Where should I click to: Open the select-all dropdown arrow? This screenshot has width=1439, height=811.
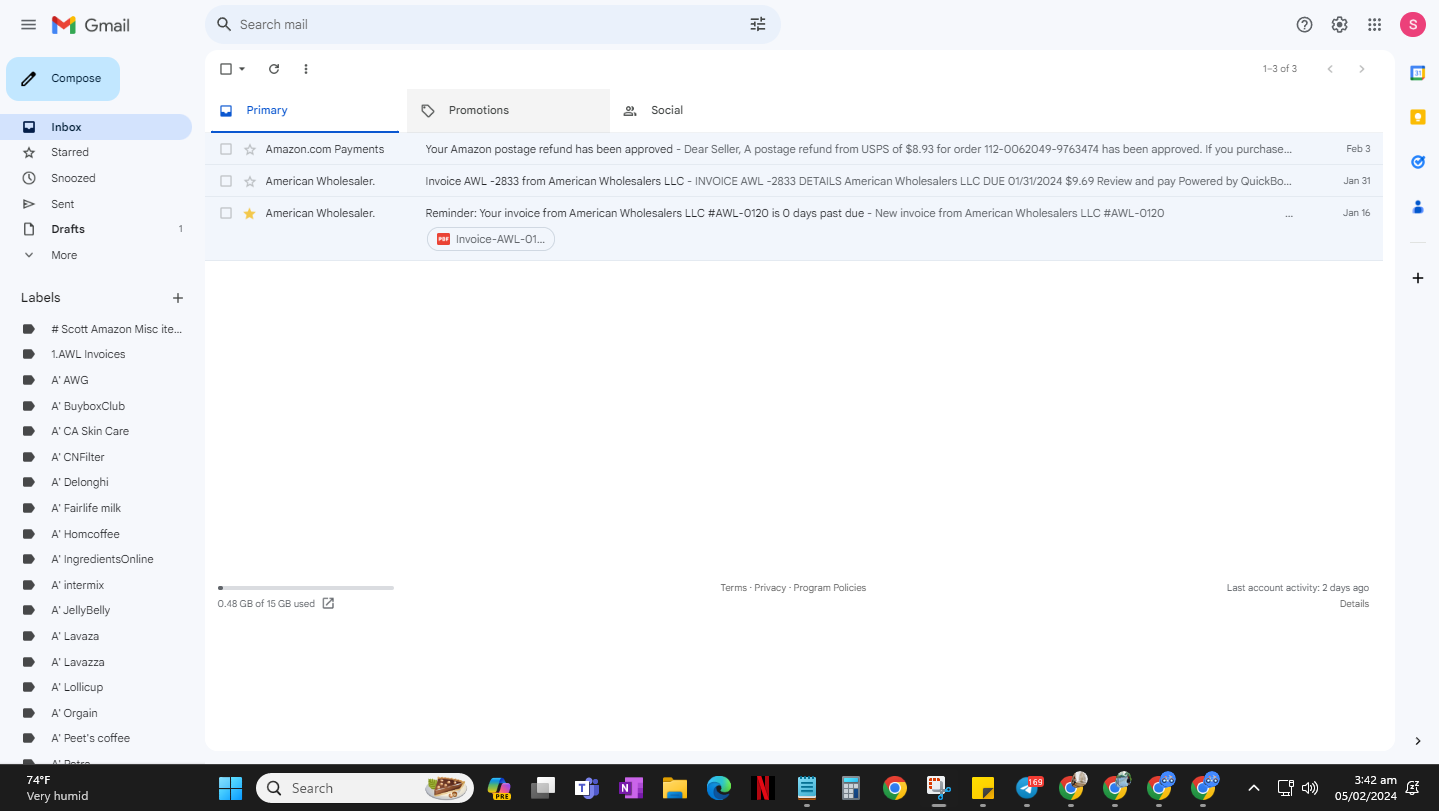tap(242, 69)
